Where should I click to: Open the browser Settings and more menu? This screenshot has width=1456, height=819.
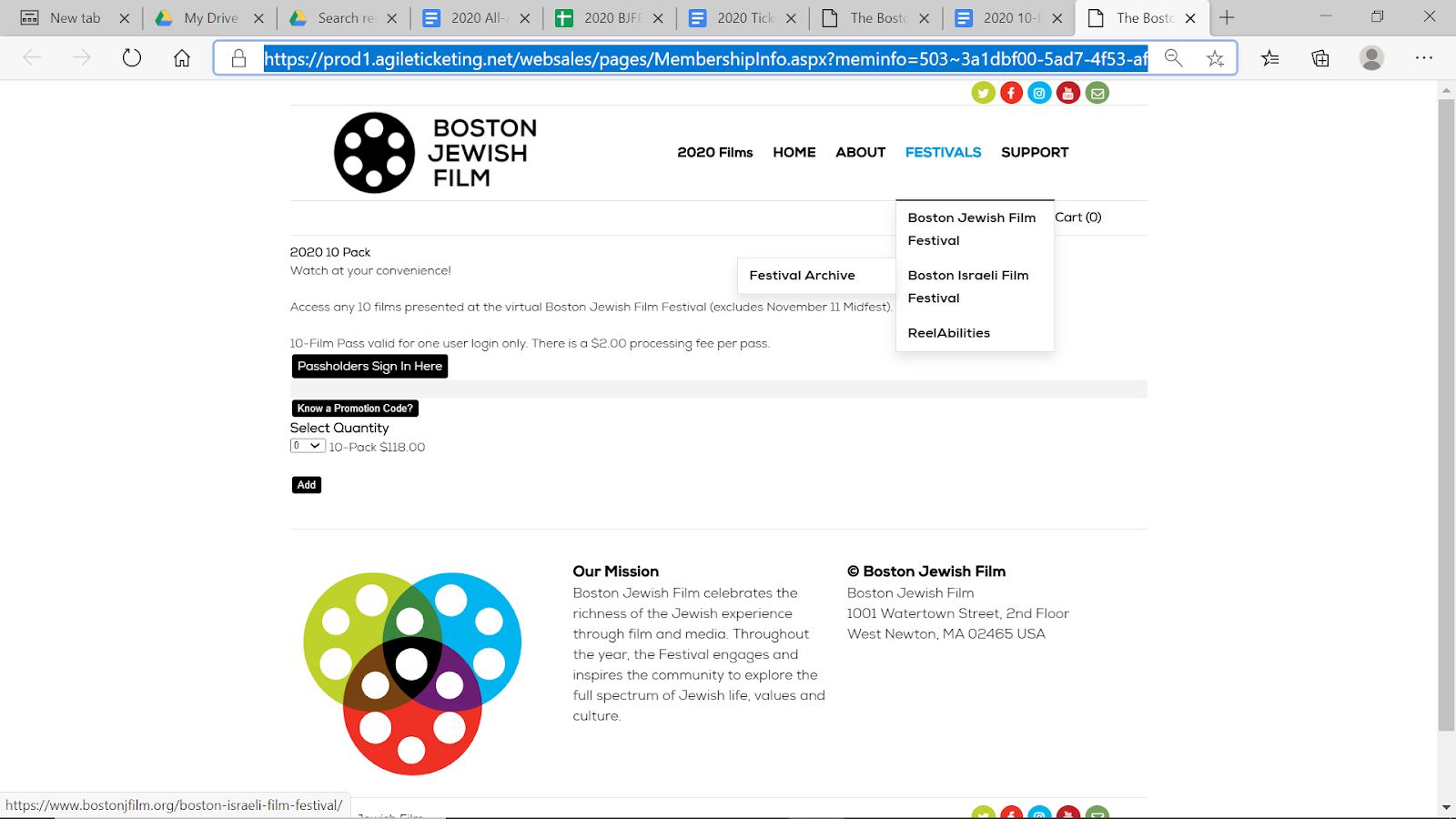click(x=1424, y=58)
